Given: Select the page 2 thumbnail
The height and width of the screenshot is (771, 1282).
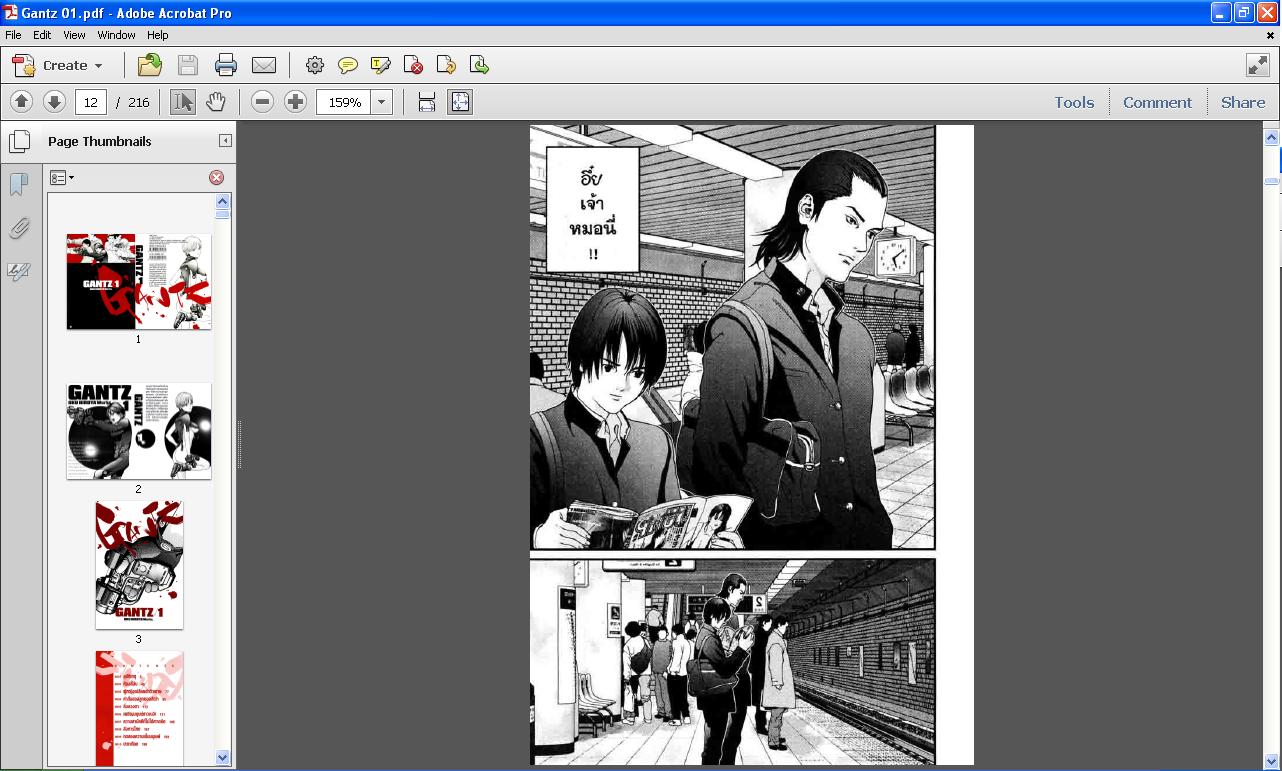Looking at the screenshot, I should (x=139, y=431).
